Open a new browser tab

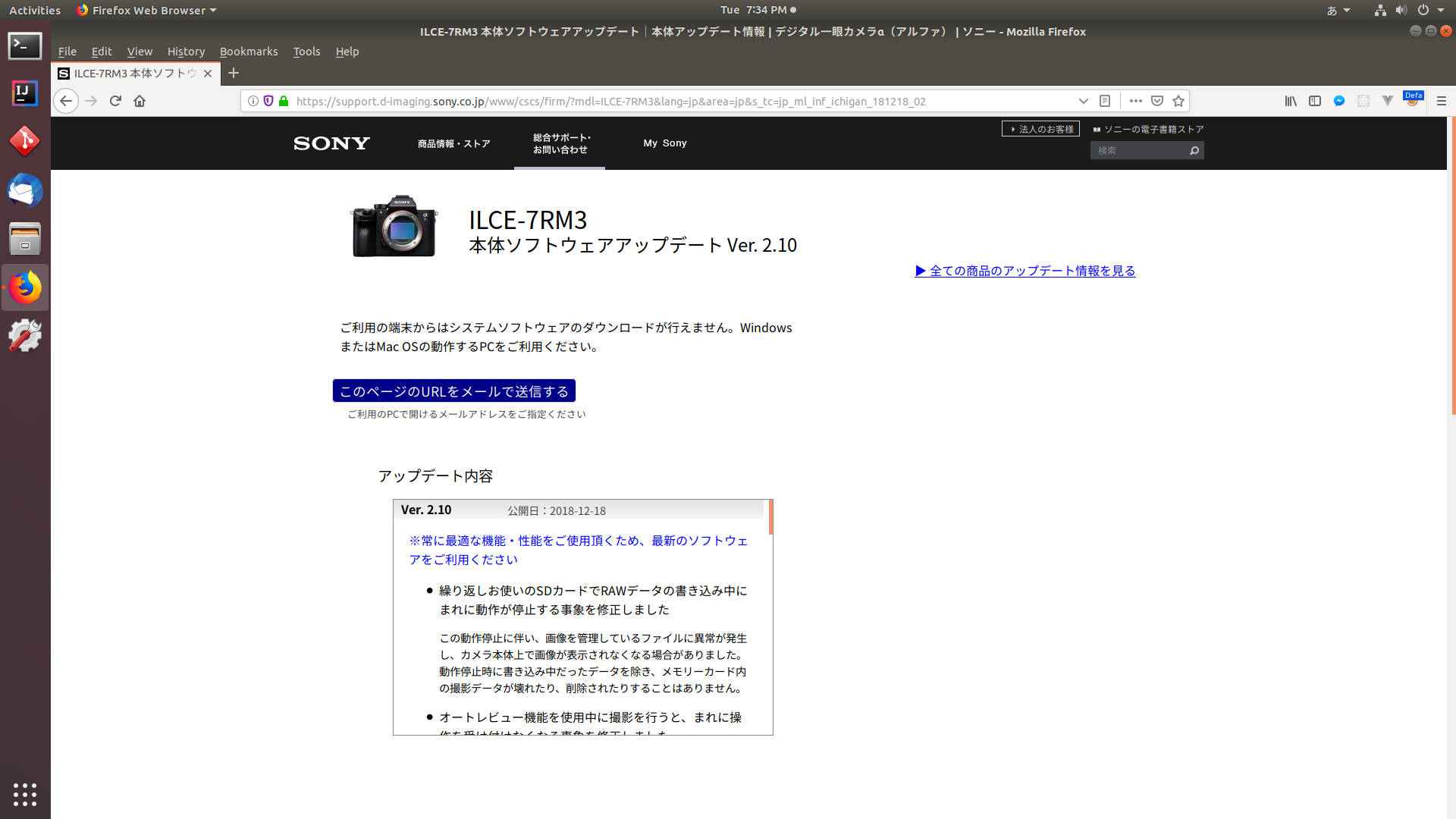coord(234,73)
